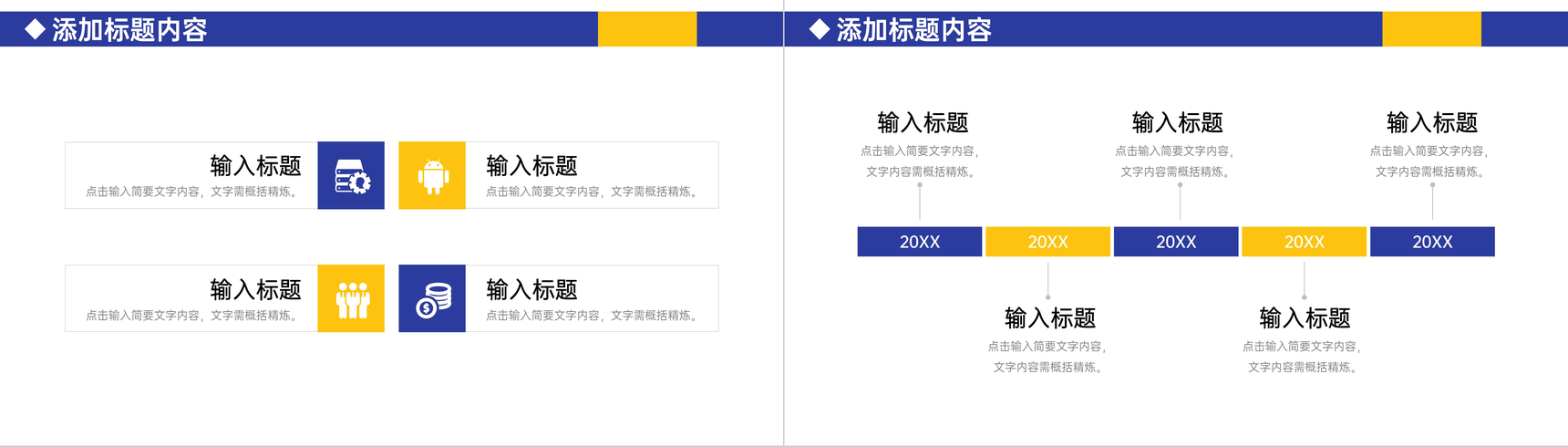The width and height of the screenshot is (1568, 447).
Task: Click 输入标题 heading beside Android icon
Action: coord(531,166)
